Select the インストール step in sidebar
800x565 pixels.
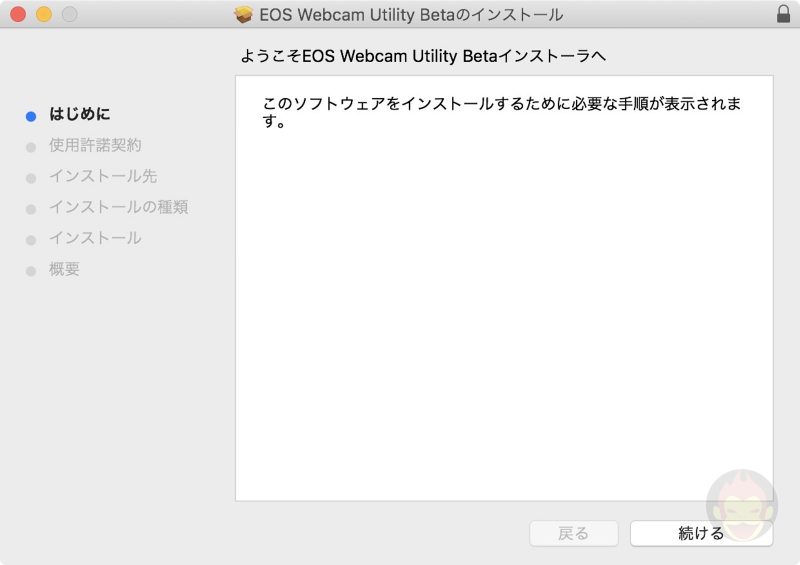point(95,238)
